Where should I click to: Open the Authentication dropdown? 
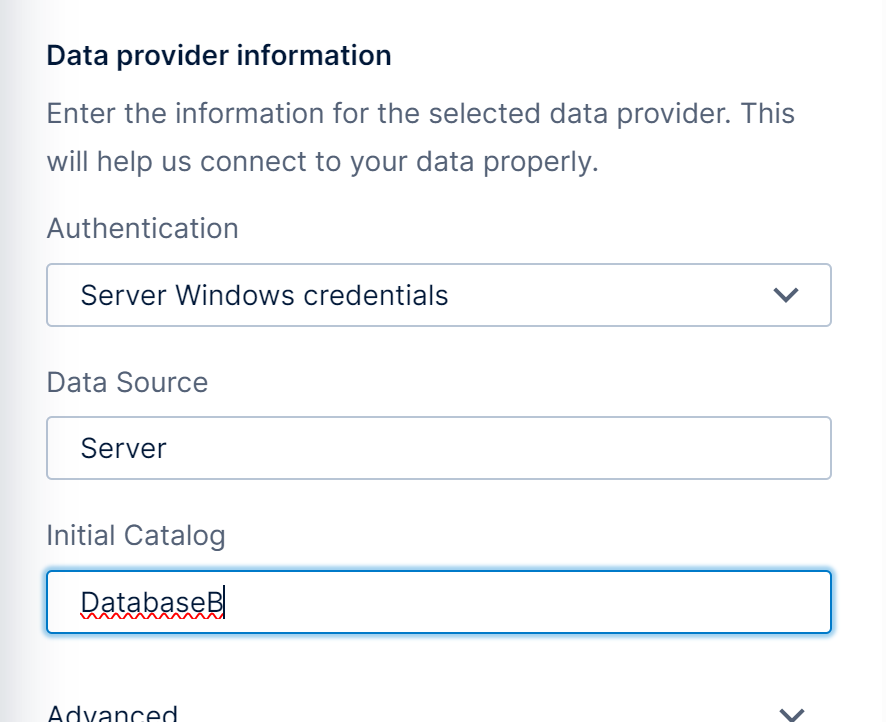click(x=438, y=295)
